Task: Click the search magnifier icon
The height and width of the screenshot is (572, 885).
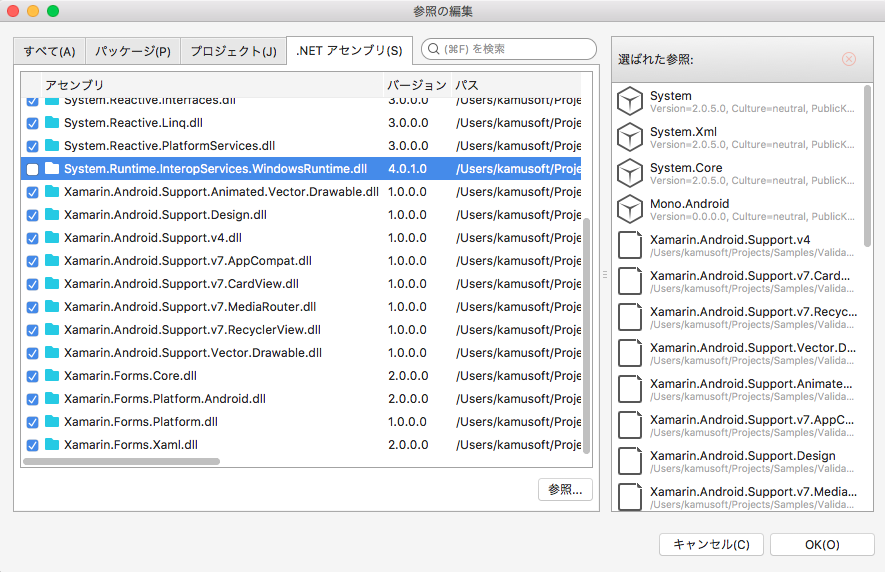Action: (433, 49)
